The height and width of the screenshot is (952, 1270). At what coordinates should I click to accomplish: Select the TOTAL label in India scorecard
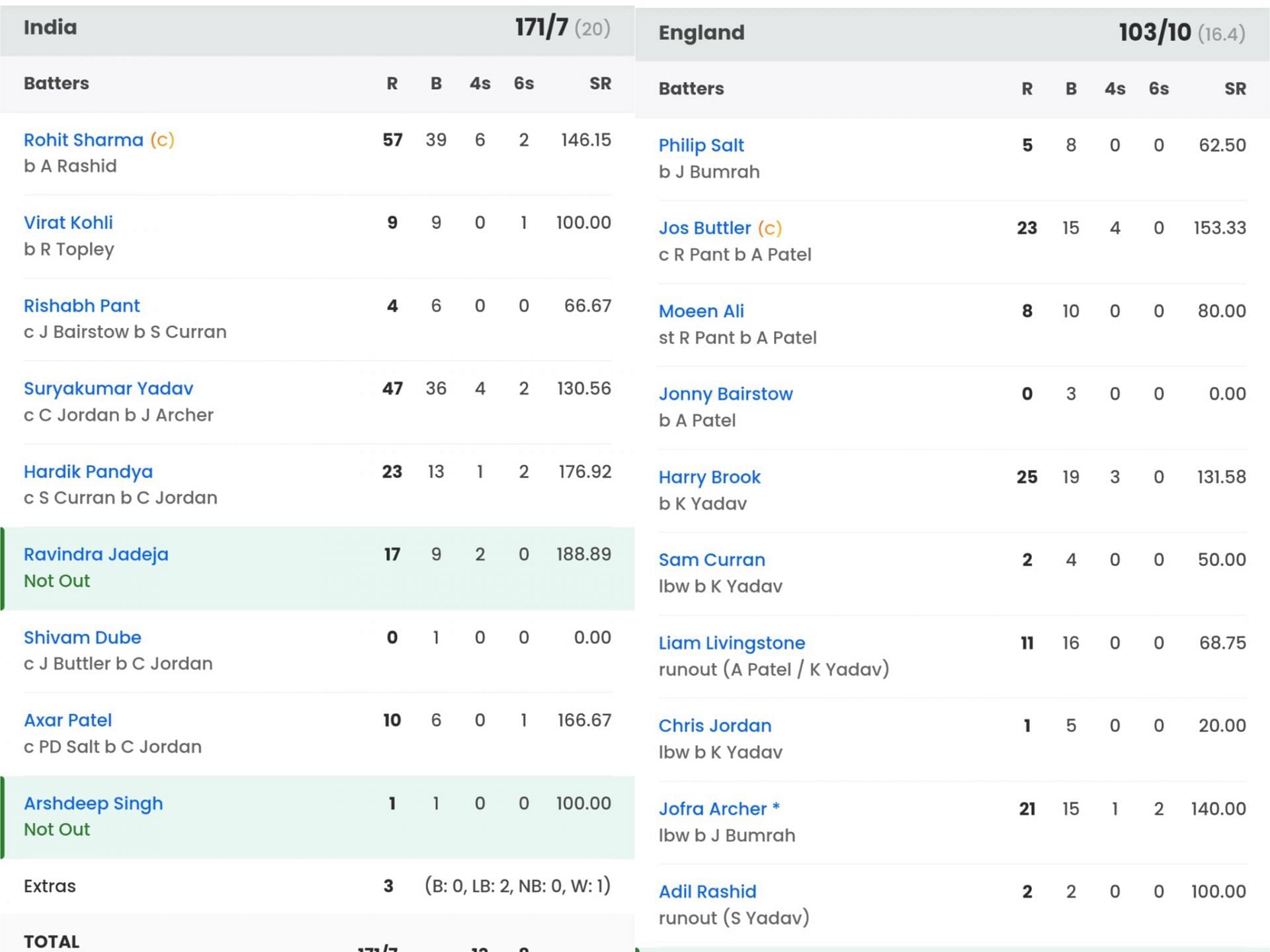(x=52, y=941)
